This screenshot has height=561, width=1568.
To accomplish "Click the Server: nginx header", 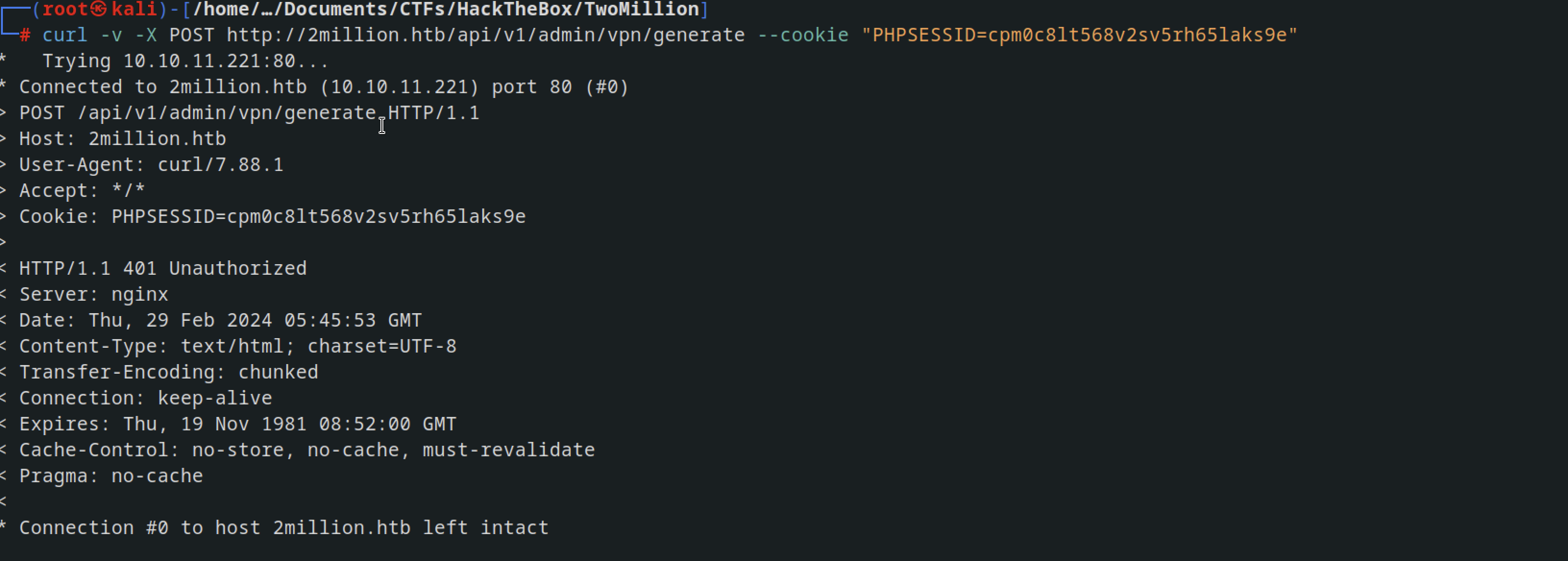I will pos(93,294).
